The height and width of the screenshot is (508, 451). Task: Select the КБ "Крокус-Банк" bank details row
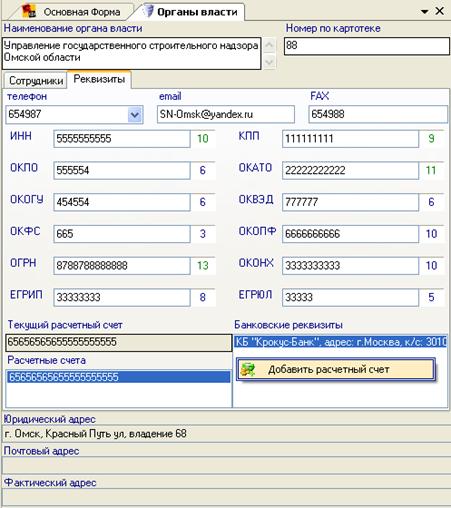[x=340, y=342]
